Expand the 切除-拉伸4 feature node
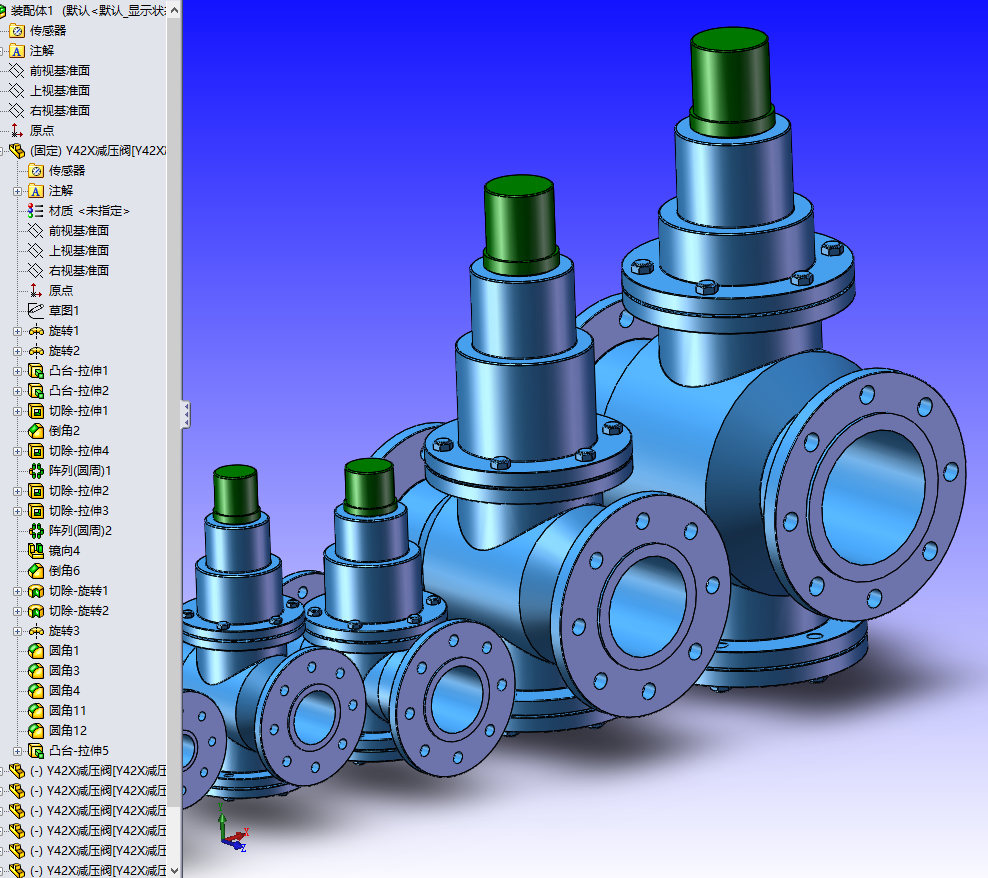Image resolution: width=988 pixels, height=878 pixels. coord(18,451)
